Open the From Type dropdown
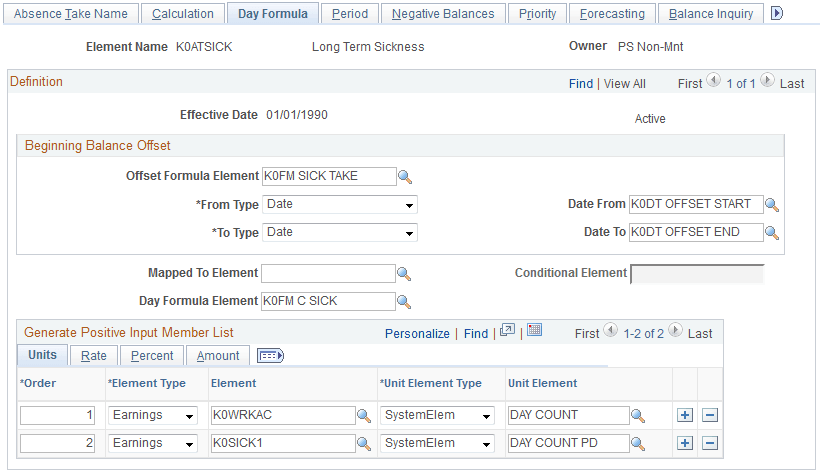The height and width of the screenshot is (474, 820). [x=340, y=205]
